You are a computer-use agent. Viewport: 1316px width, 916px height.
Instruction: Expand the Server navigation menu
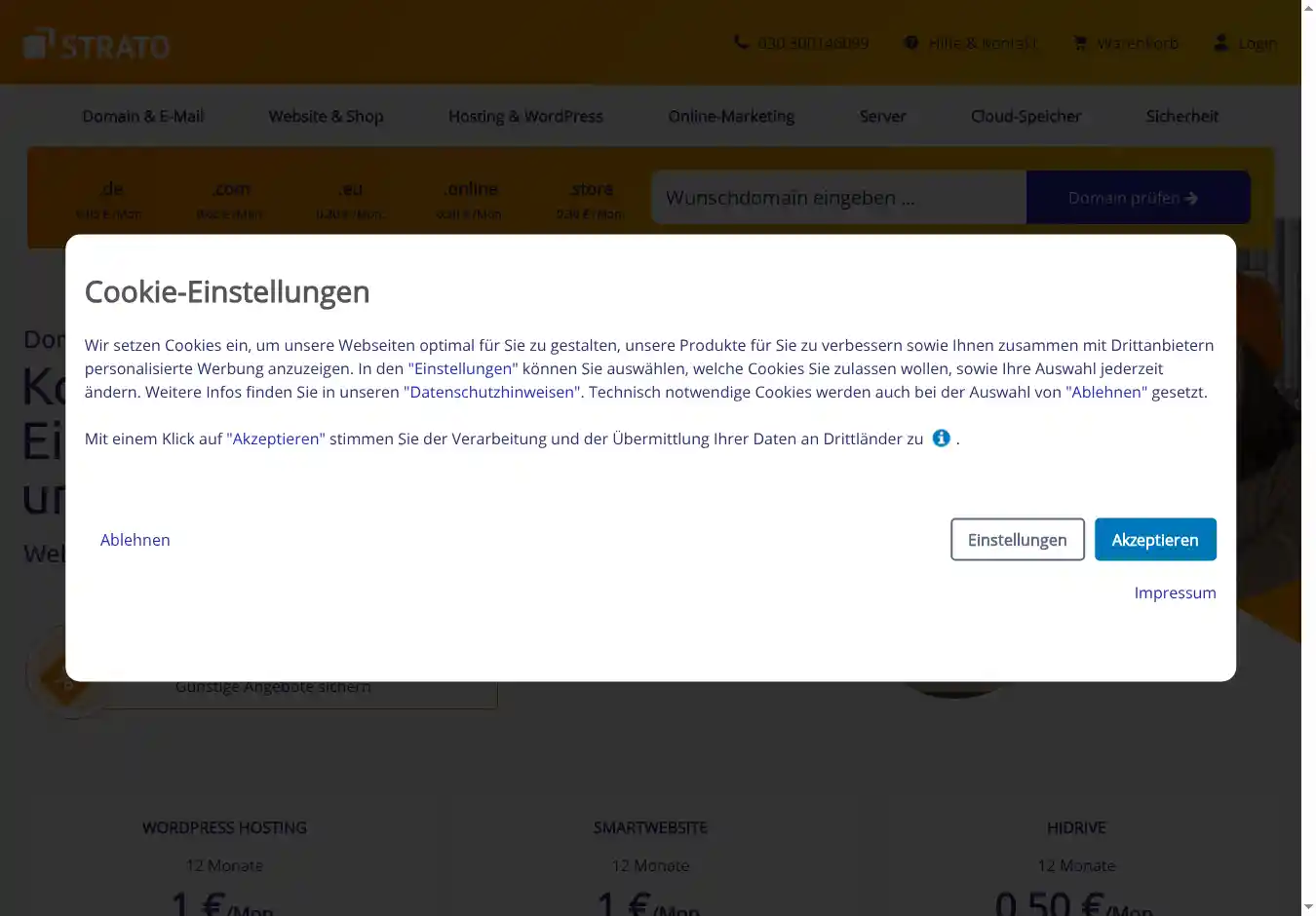click(882, 116)
